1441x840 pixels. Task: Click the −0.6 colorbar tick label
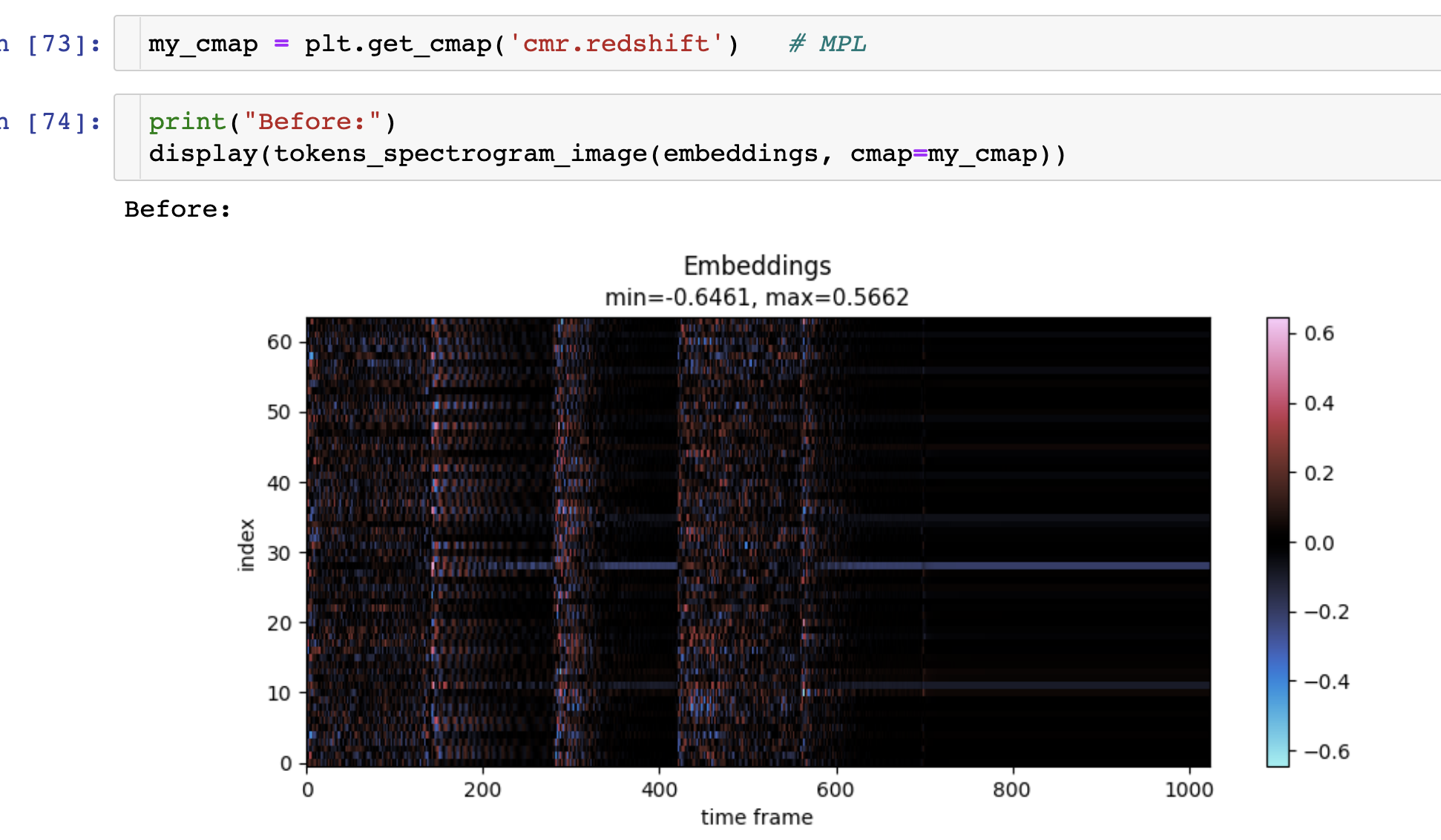1326,752
